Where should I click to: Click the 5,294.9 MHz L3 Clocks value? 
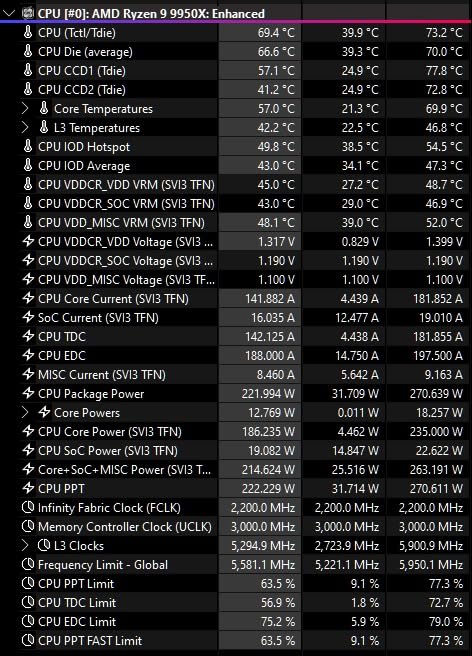pyautogui.click(x=263, y=546)
